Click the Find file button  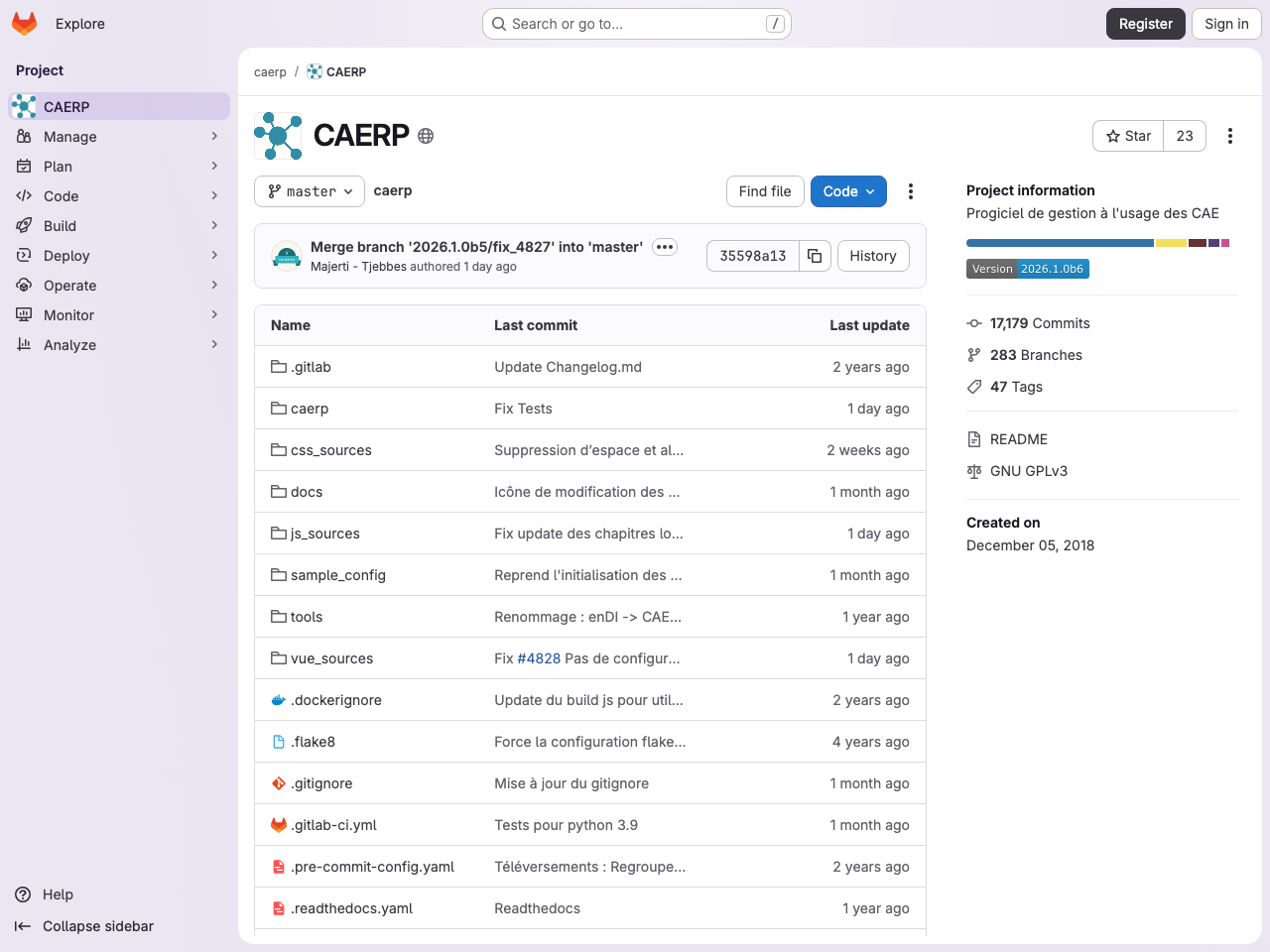[765, 190]
